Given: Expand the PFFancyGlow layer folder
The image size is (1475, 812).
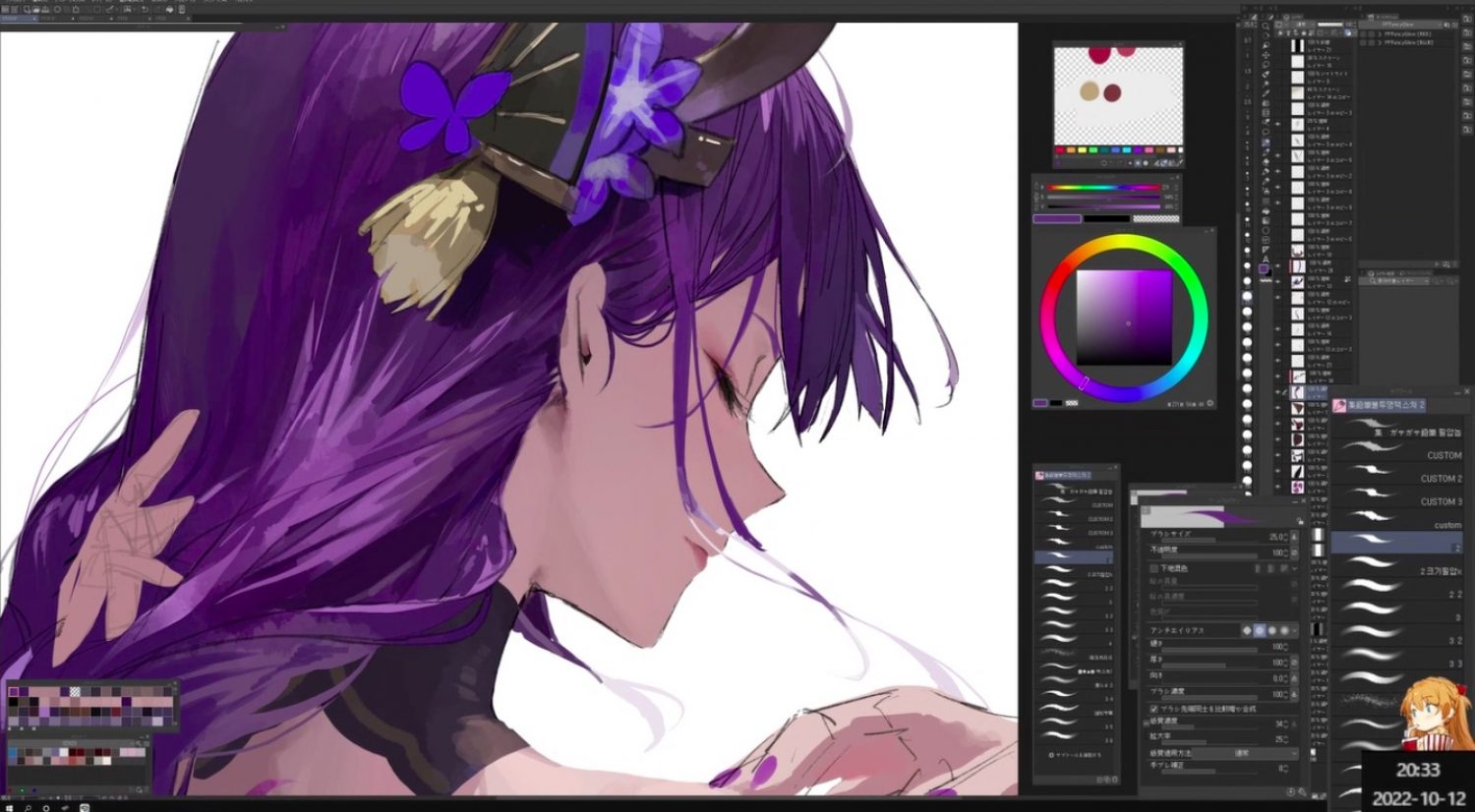Looking at the screenshot, I should point(1380,34).
